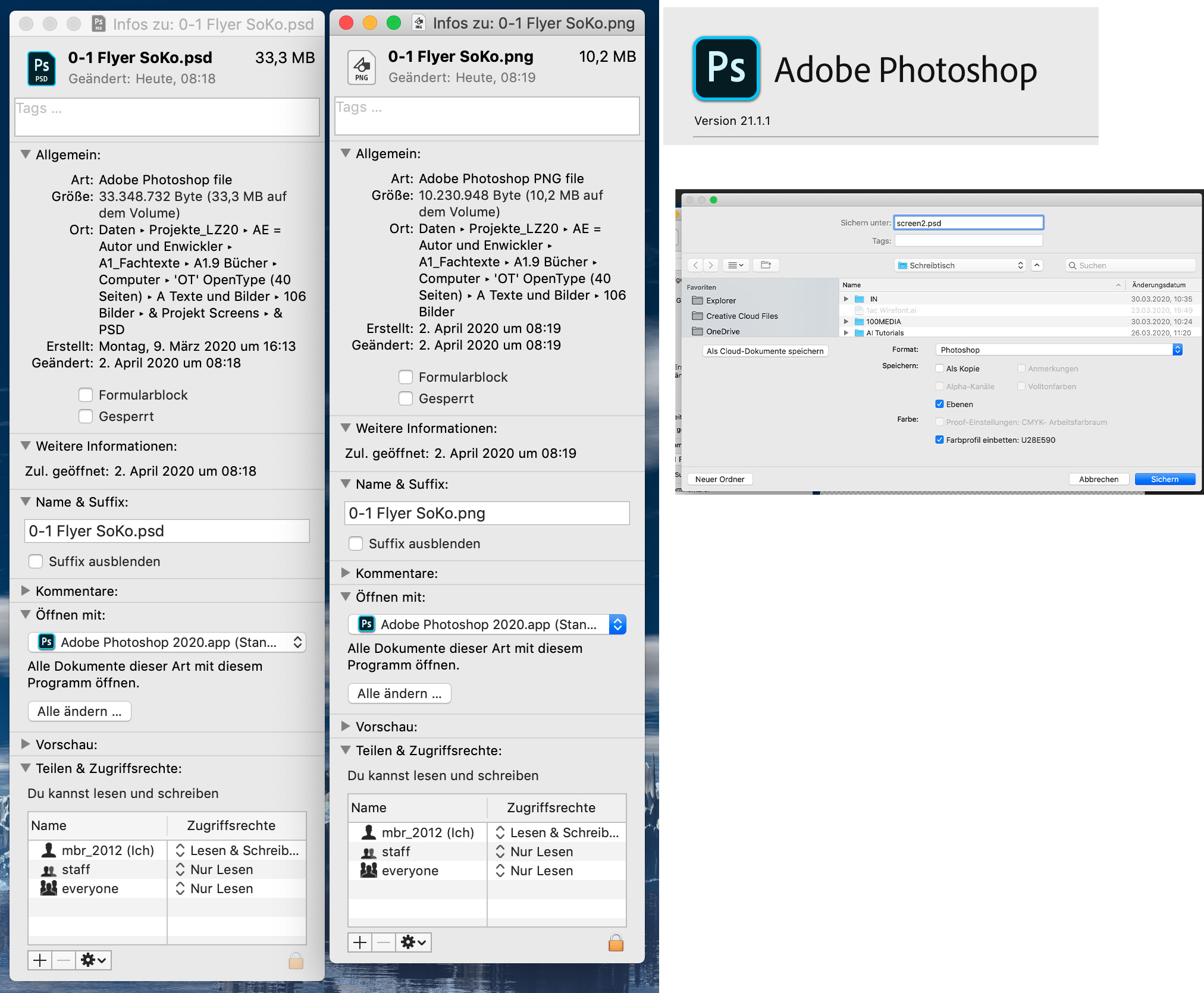Click the new folder toolbar icon in save dialog
The image size is (1204, 993).
click(x=766, y=265)
